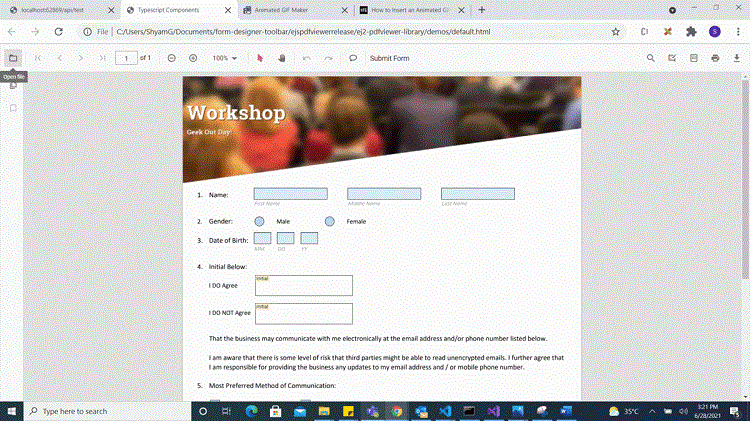Open Chrome extensions puzzle icon
This screenshot has height=421, width=750.
point(691,32)
